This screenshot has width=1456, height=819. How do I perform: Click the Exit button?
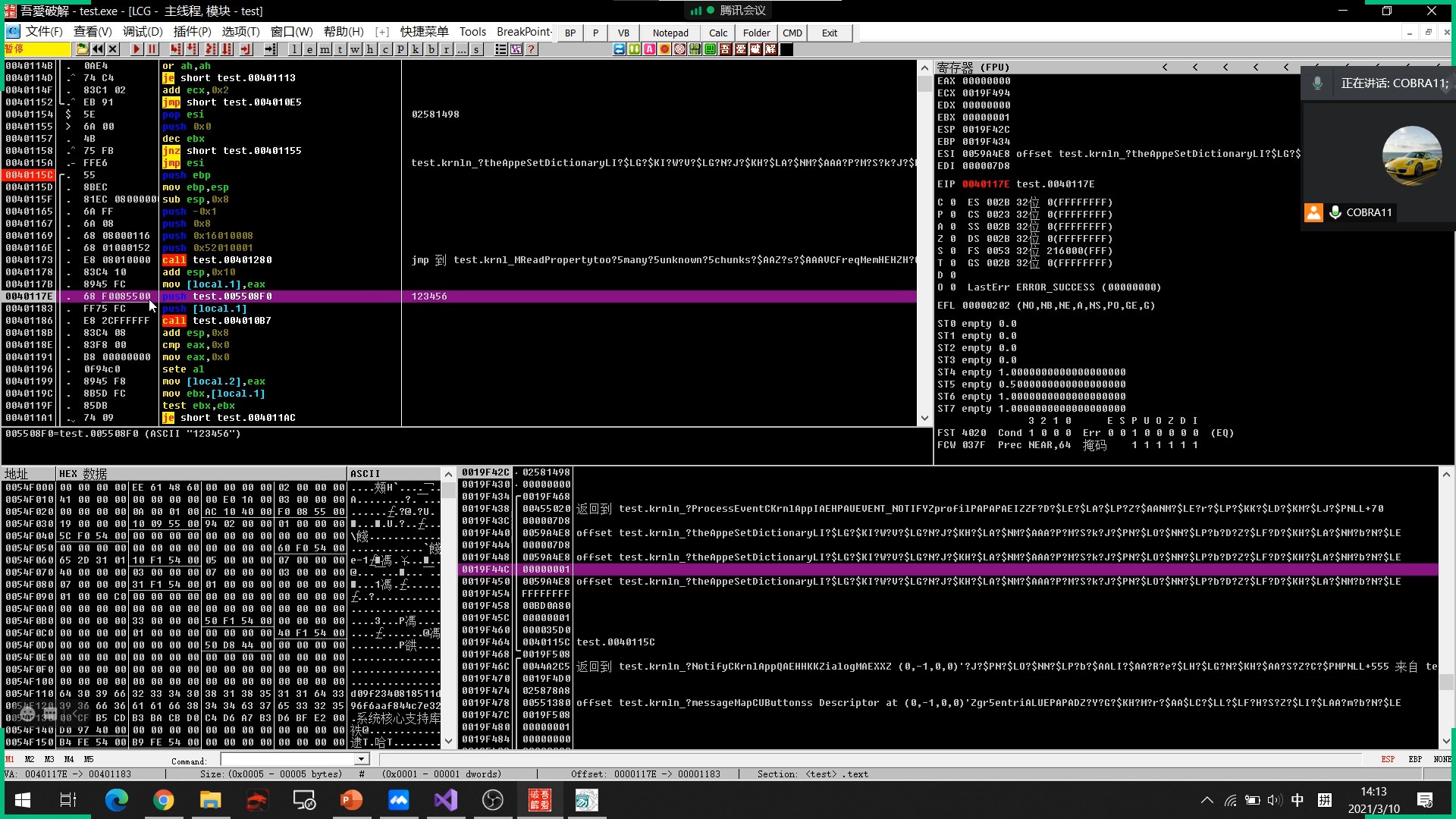click(x=830, y=33)
